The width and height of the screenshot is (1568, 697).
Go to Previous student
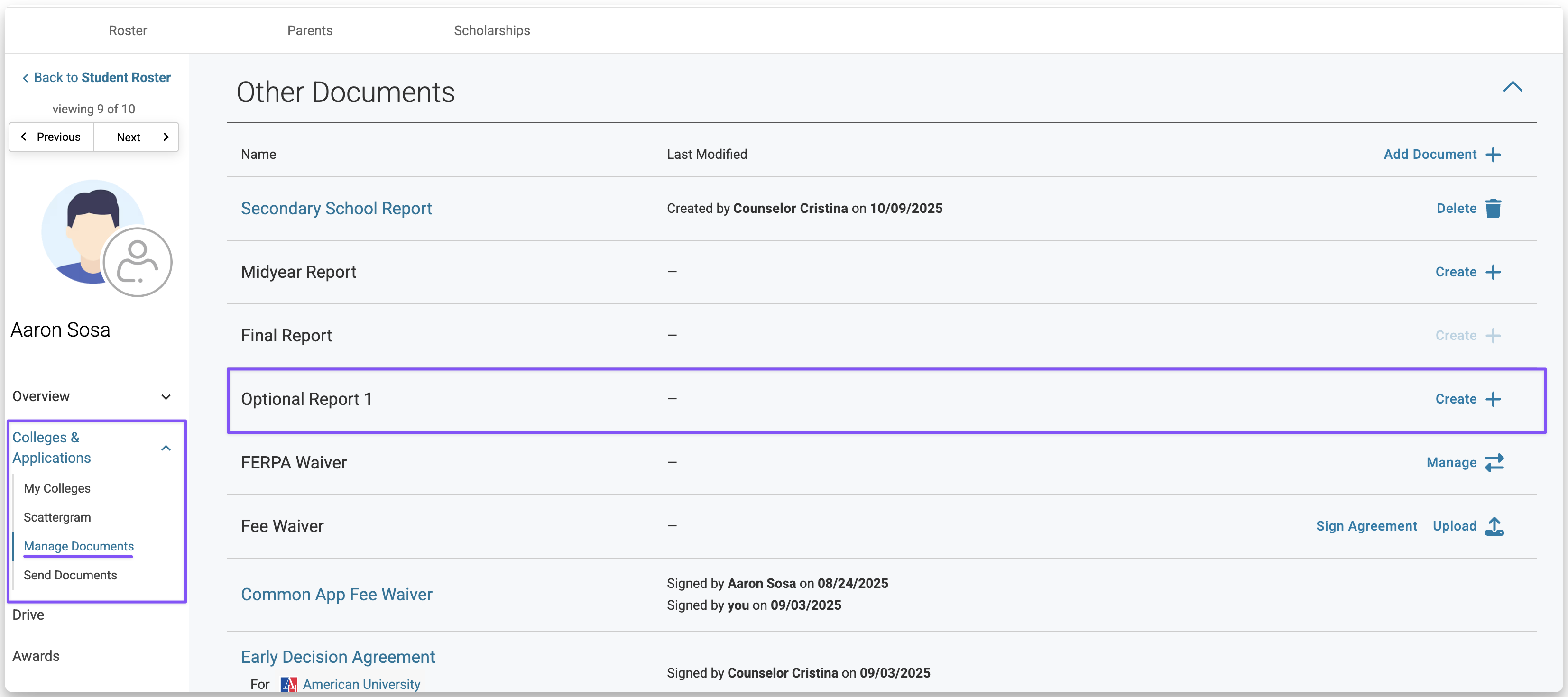(x=51, y=137)
